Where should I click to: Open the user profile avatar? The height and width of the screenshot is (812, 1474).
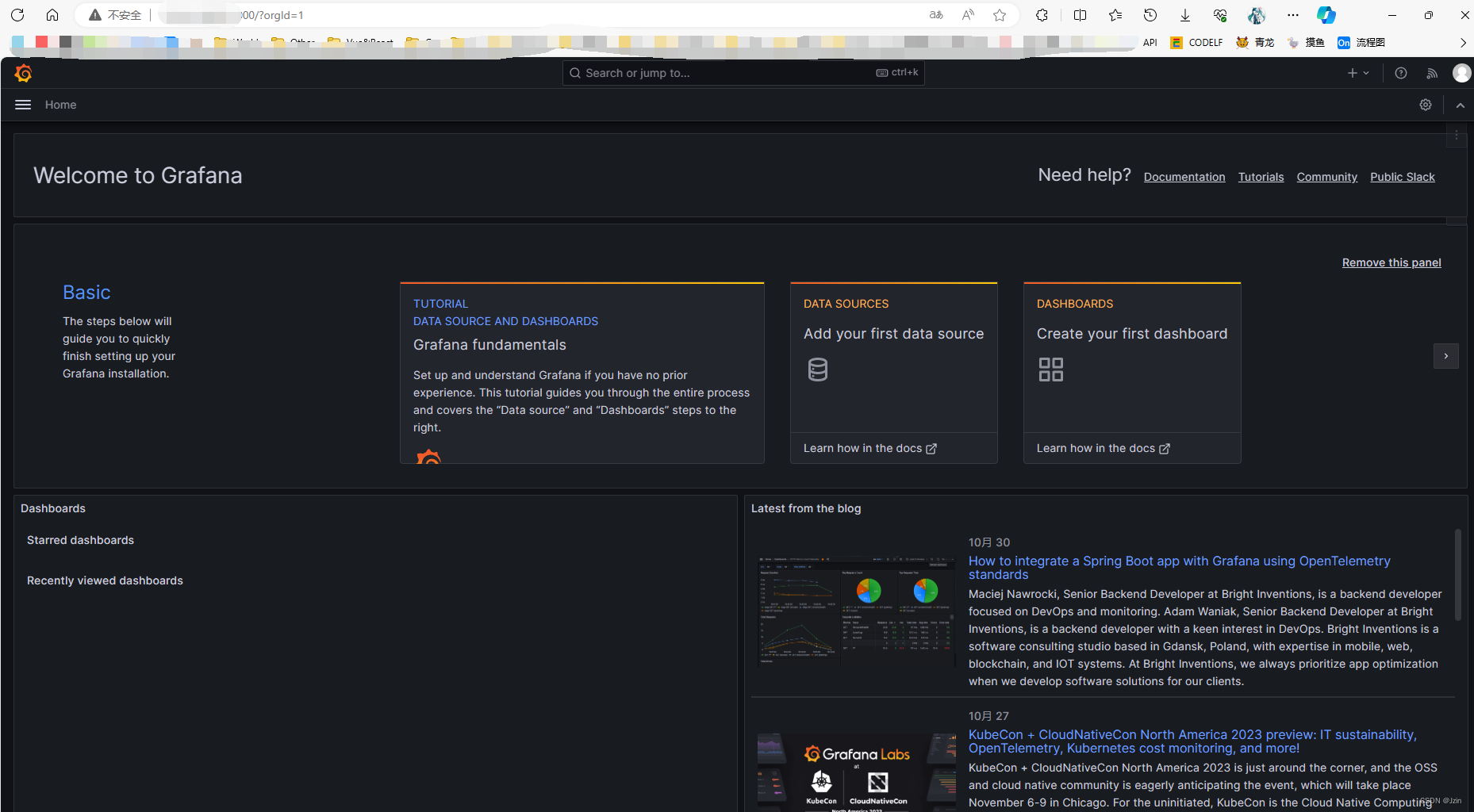click(1461, 73)
